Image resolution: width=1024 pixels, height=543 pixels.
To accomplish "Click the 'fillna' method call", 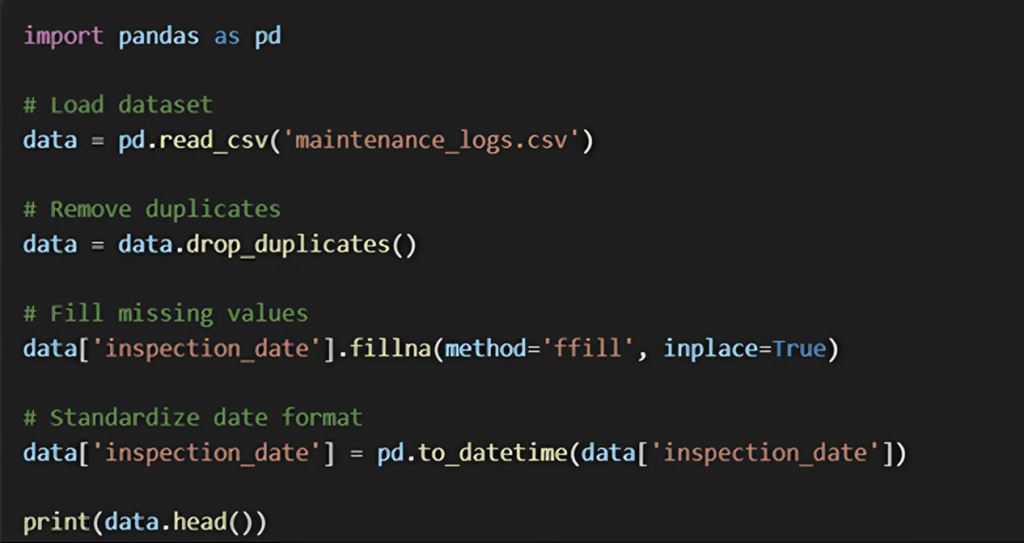I will (x=390, y=348).
